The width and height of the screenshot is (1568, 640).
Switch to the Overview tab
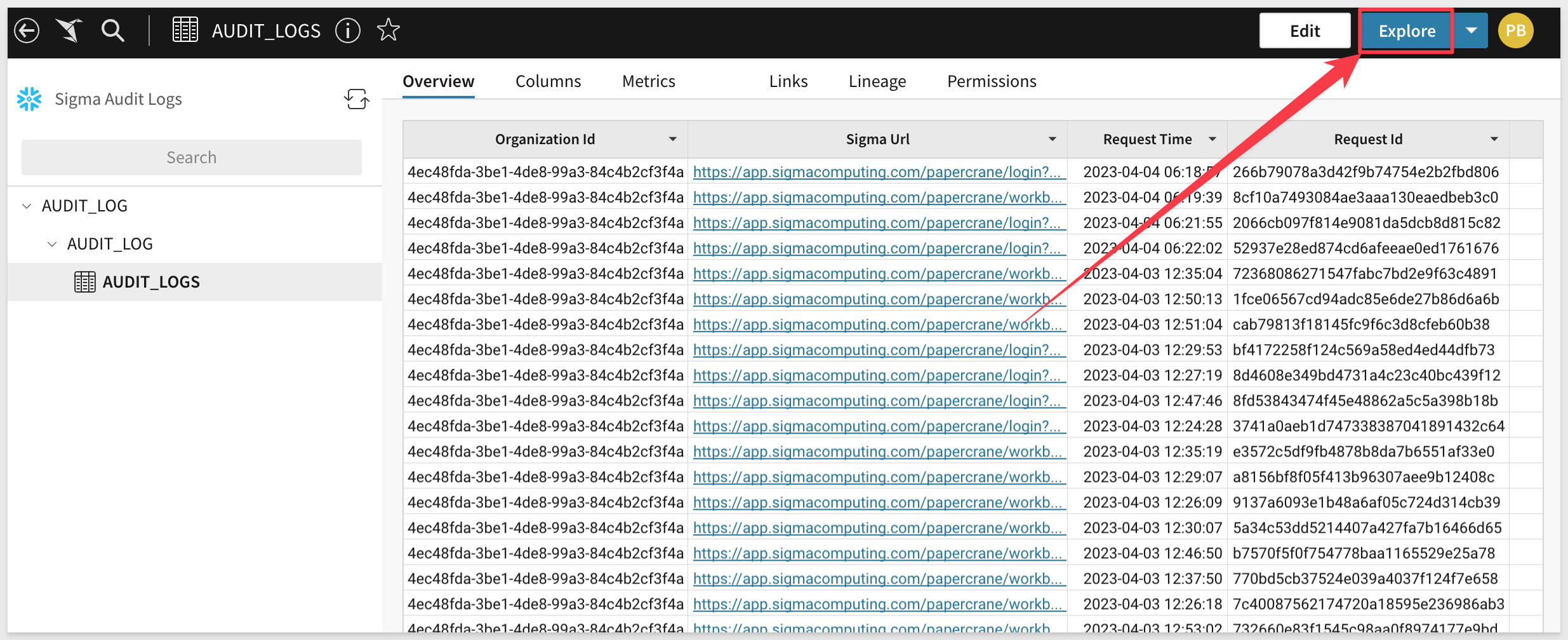pos(439,81)
